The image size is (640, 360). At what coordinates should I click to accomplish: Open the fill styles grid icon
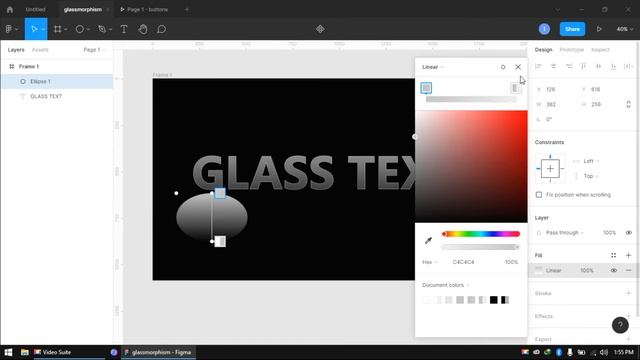pos(613,255)
